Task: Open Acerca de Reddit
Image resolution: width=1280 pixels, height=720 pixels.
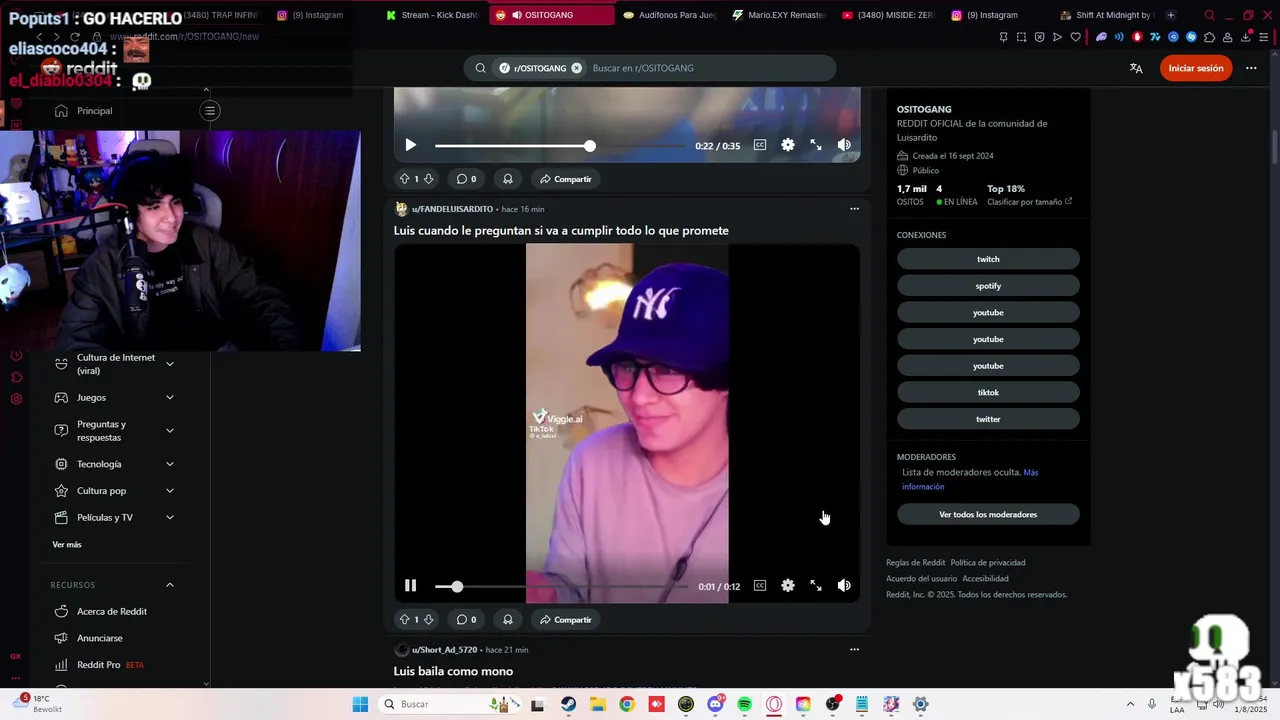Action: tap(112, 611)
